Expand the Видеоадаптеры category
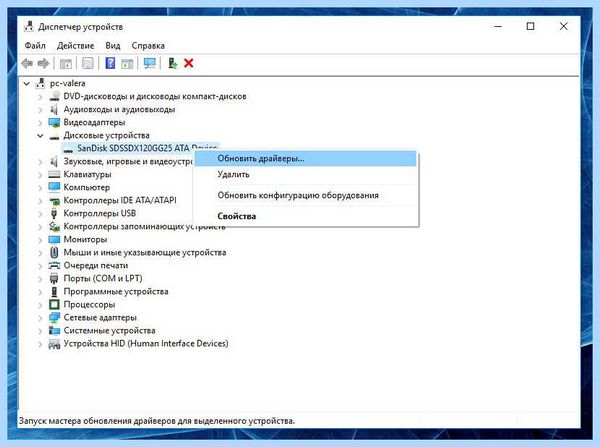The width and height of the screenshot is (600, 447). coord(40,122)
